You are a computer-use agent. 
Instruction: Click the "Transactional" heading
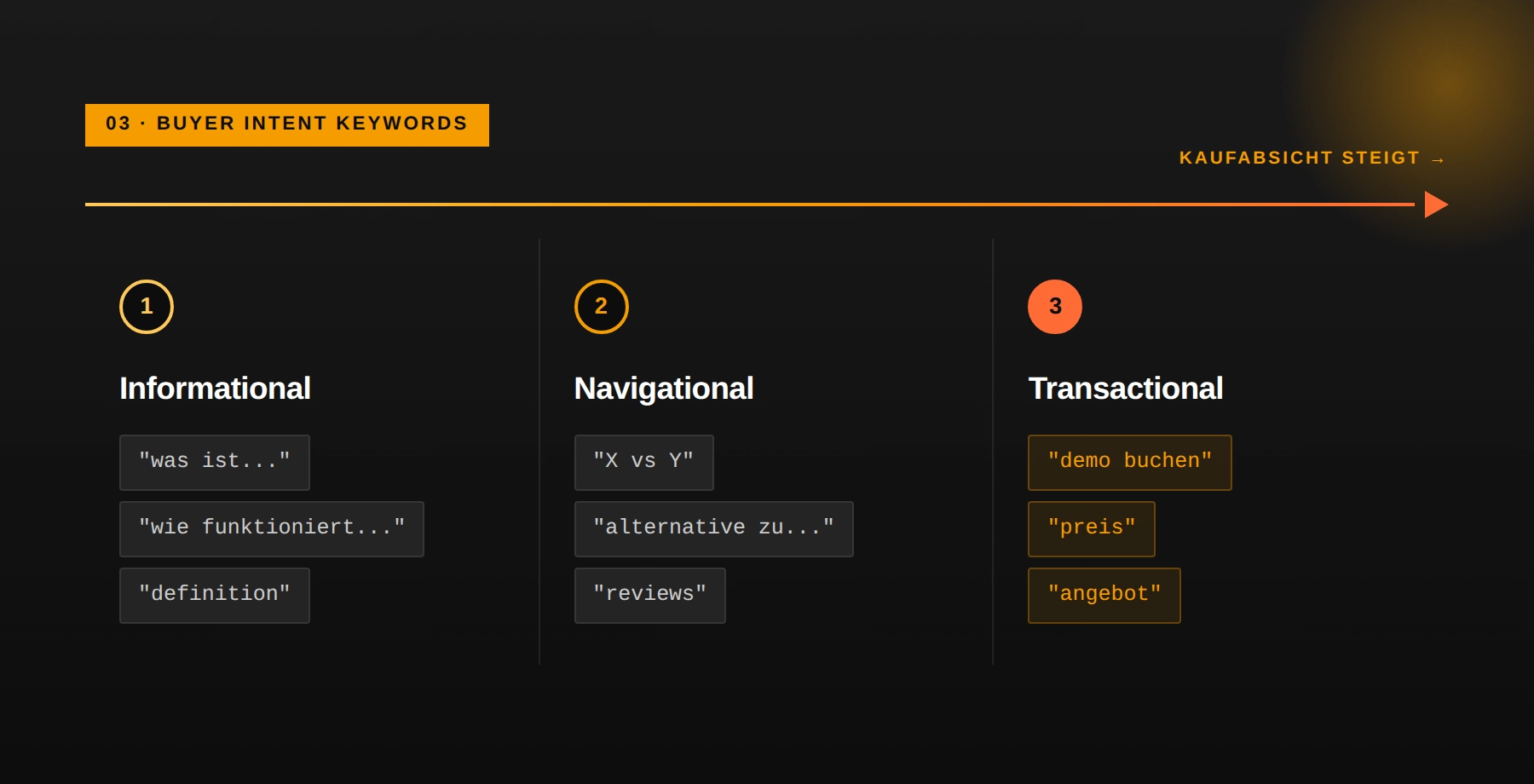pos(1126,389)
